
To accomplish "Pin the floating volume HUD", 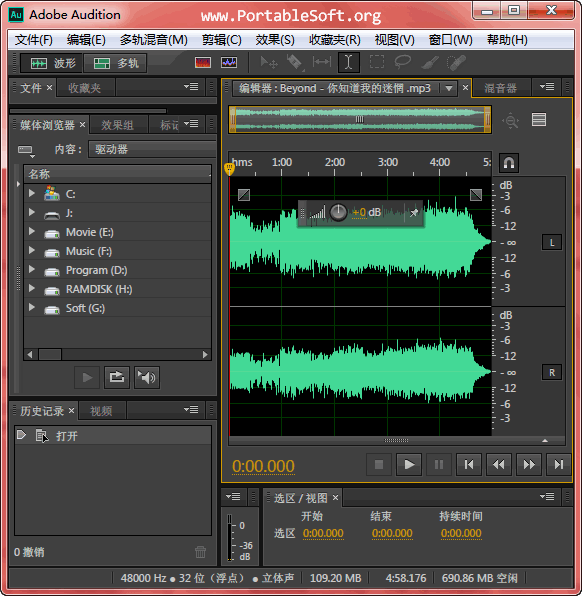I will (x=414, y=212).
